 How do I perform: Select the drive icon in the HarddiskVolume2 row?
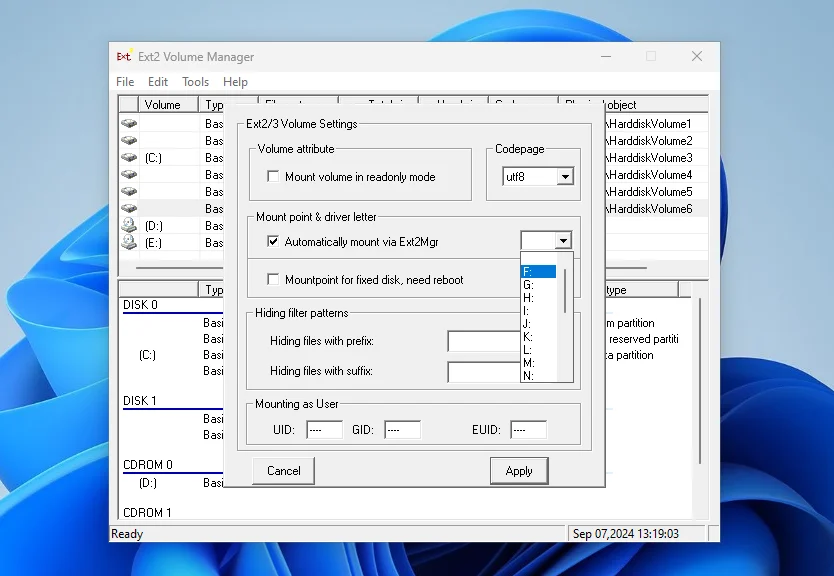129,141
